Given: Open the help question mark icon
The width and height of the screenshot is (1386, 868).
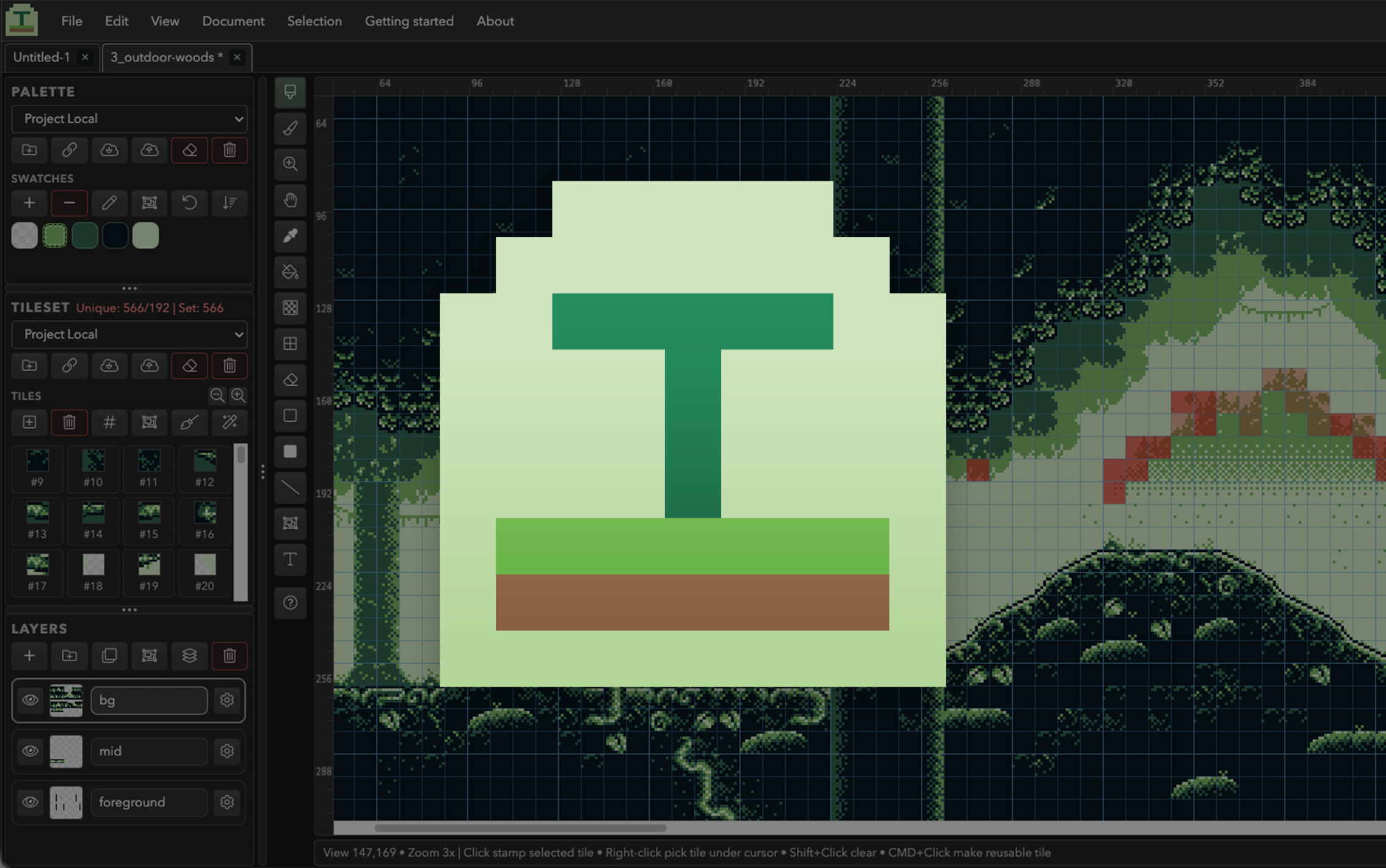Looking at the screenshot, I should 290,603.
